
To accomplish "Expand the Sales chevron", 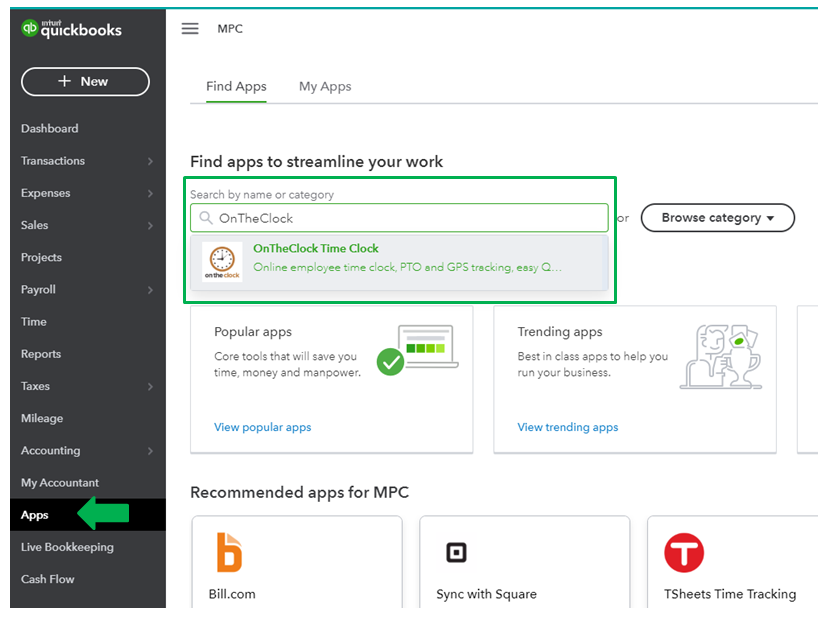I will [x=150, y=226].
